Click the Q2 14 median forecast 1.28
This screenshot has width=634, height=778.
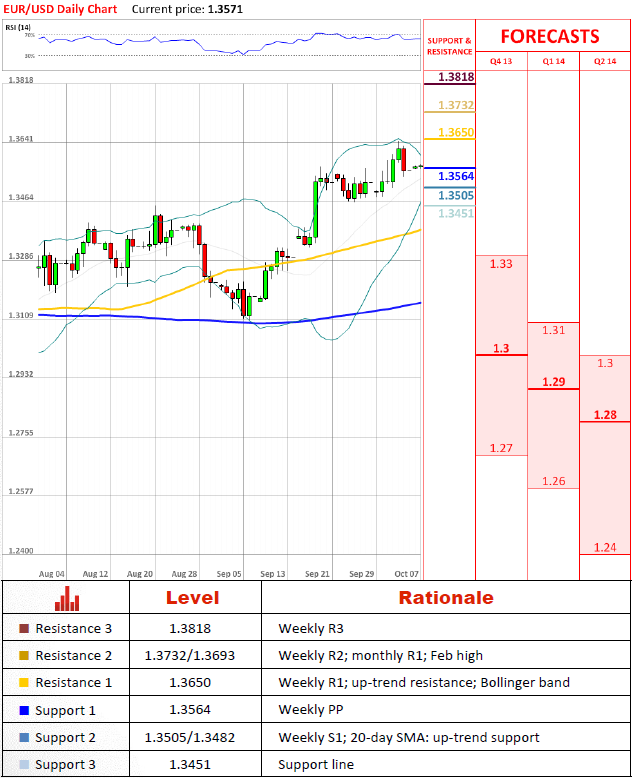pyautogui.click(x=605, y=415)
